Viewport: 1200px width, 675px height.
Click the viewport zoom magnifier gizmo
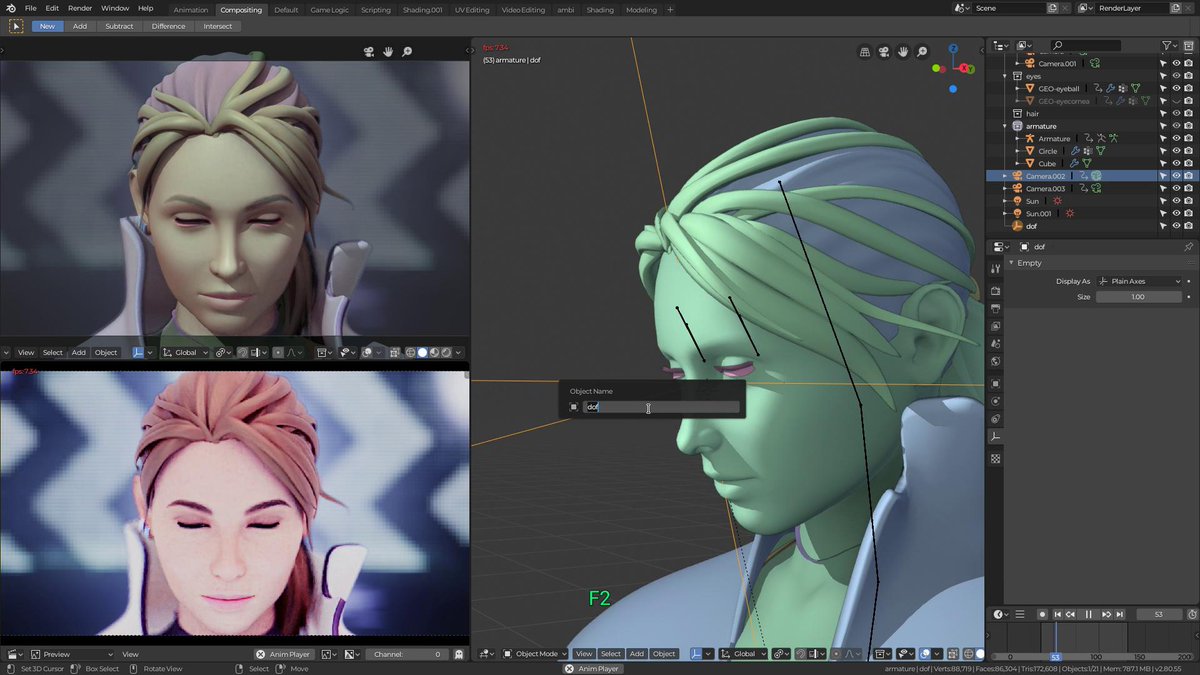[x=920, y=52]
